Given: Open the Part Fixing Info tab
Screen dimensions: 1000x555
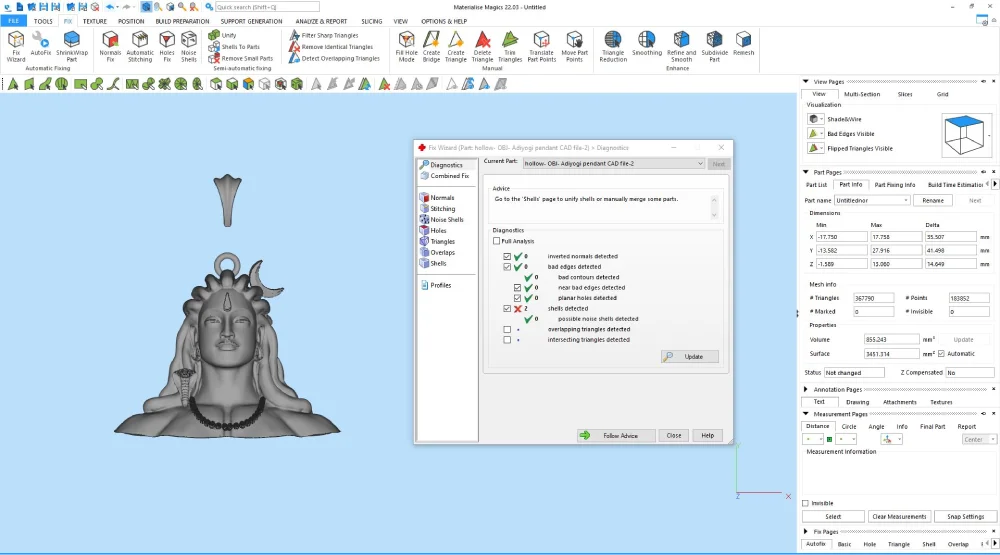Looking at the screenshot, I should [x=895, y=185].
